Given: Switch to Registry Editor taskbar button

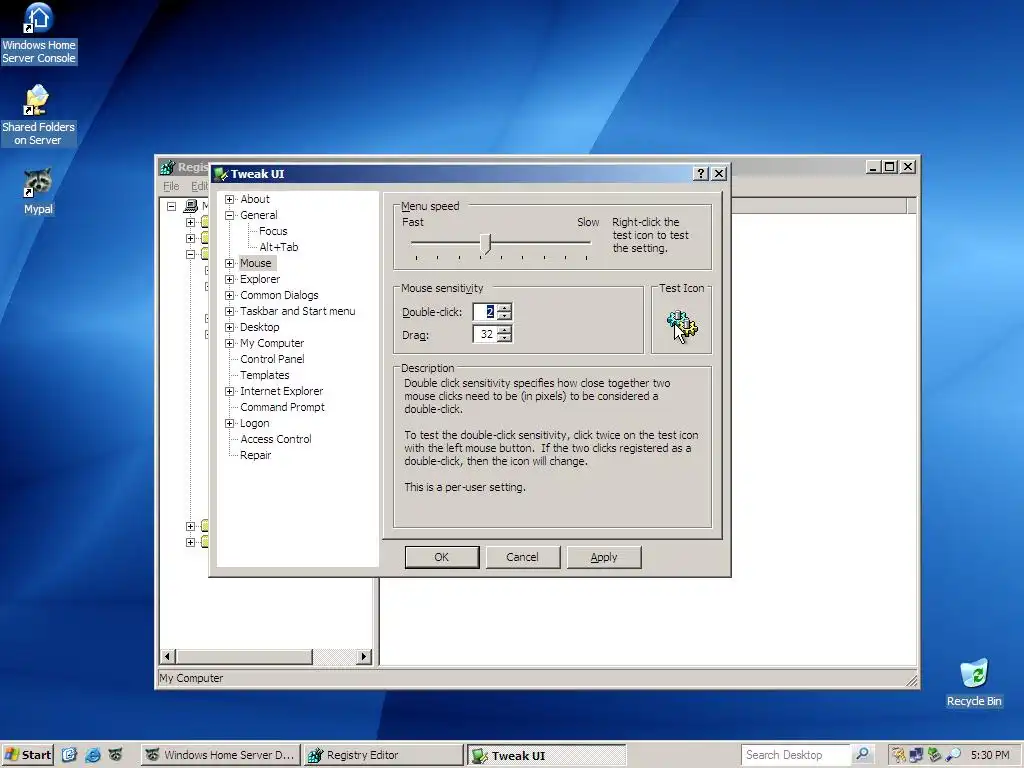Looking at the screenshot, I should 384,755.
